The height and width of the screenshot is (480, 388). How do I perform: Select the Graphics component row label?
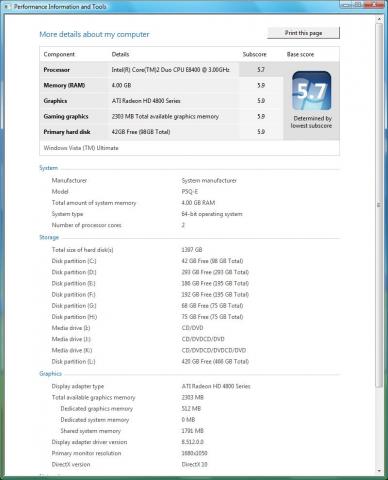pyautogui.click(x=55, y=101)
